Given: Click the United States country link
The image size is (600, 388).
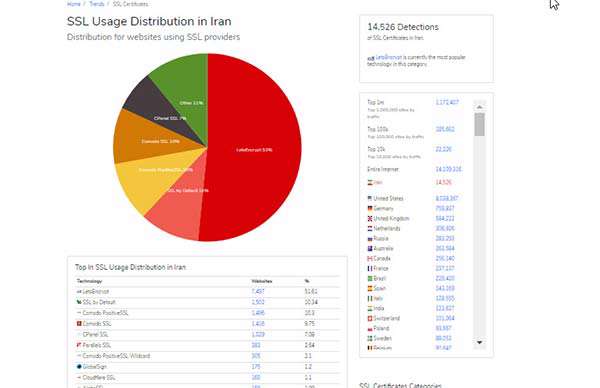Looking at the screenshot, I should tap(388, 198).
